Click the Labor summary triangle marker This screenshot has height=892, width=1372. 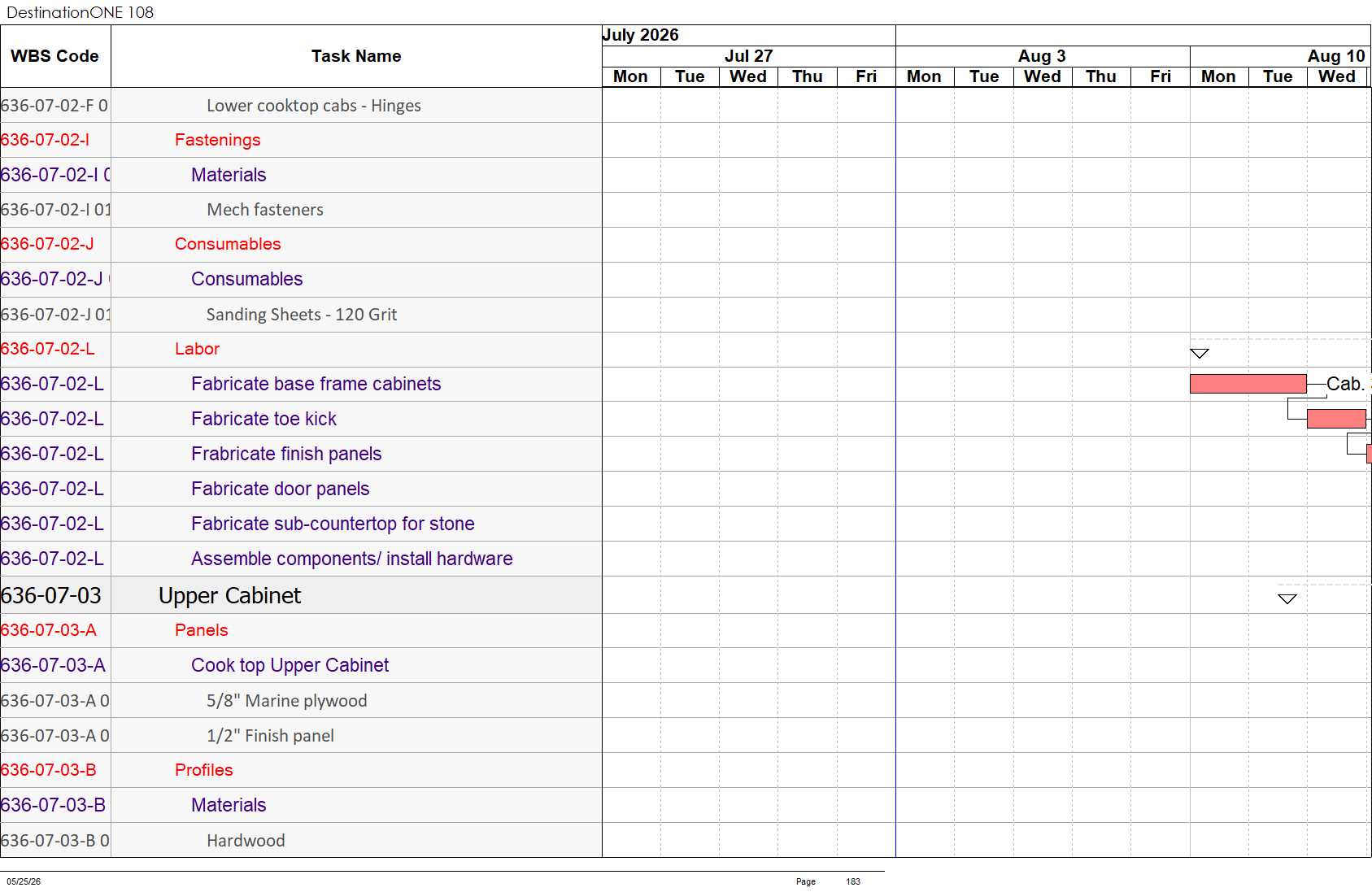coord(1200,353)
